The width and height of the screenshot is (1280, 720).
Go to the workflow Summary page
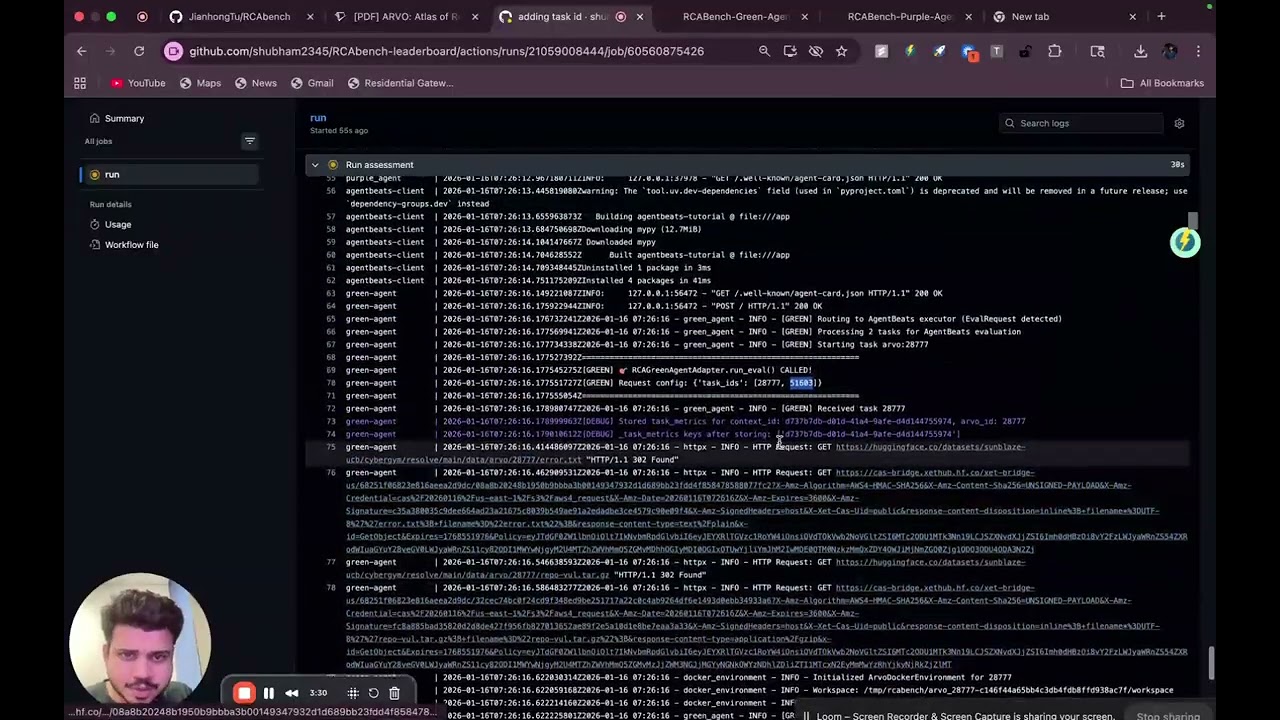pyautogui.click(x=124, y=118)
